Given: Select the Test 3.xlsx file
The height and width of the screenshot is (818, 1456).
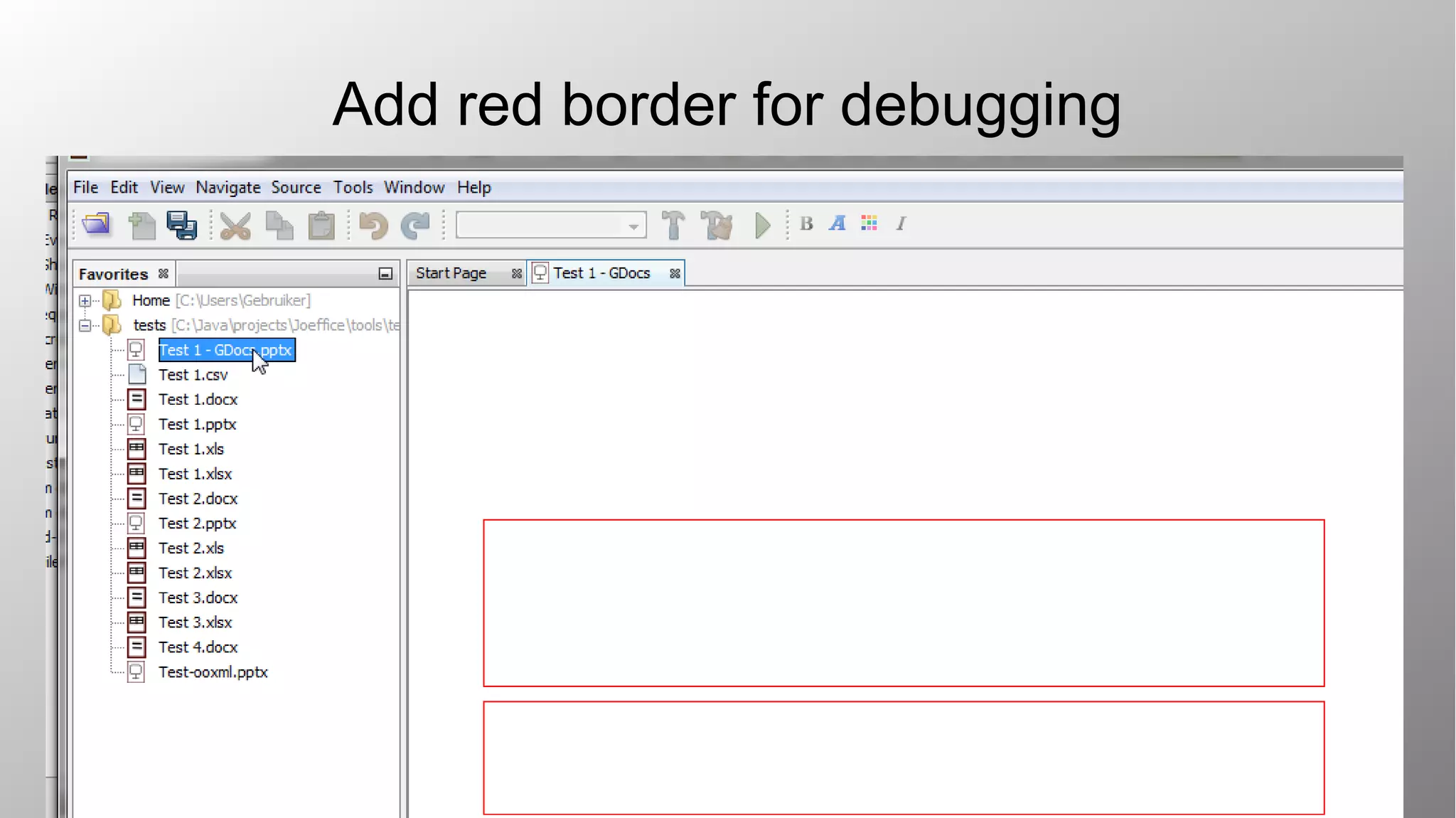Looking at the screenshot, I should 195,622.
